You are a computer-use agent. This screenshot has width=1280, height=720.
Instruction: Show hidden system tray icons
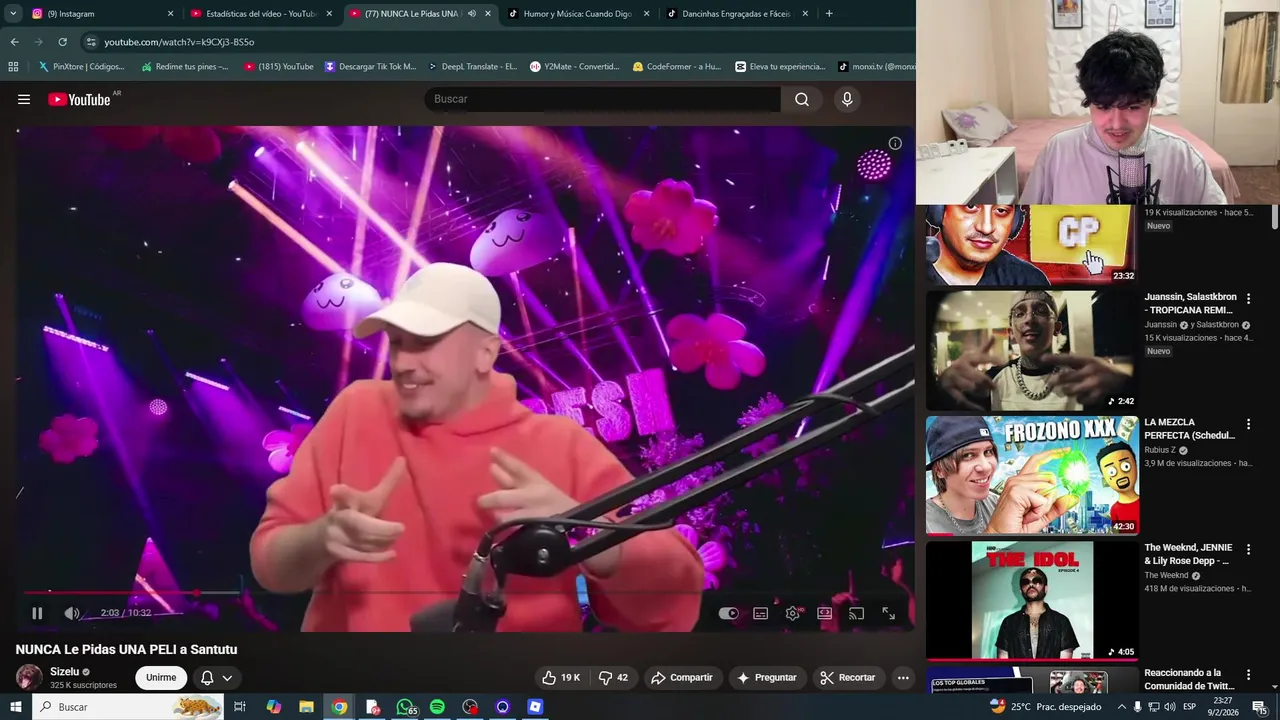(1121, 707)
